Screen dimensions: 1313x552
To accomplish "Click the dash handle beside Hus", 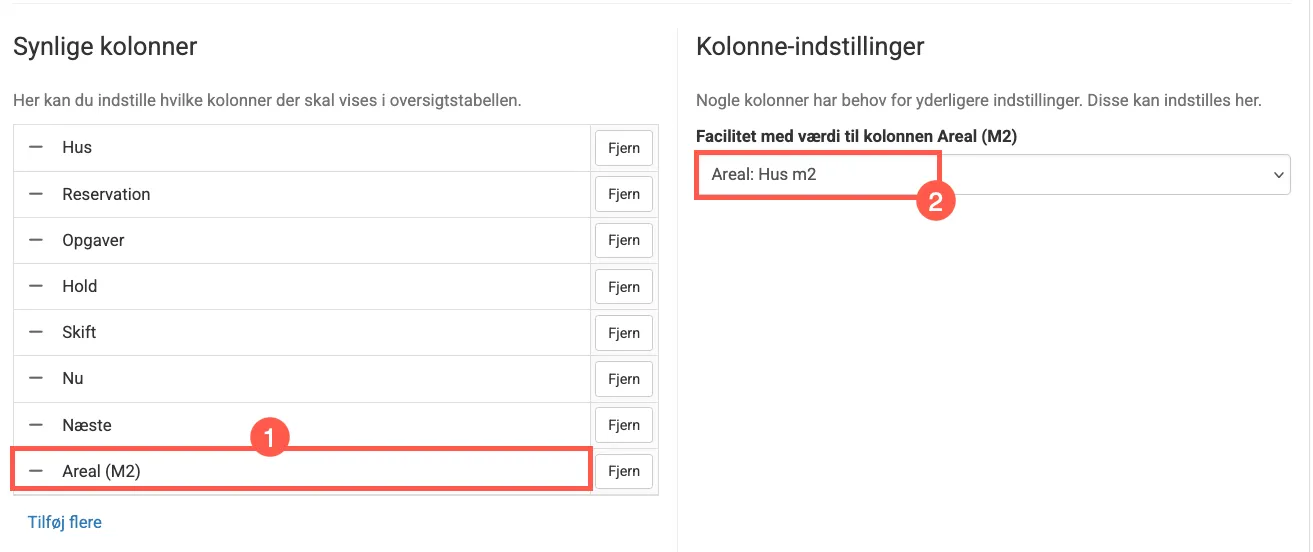I will pyautogui.click(x=36, y=147).
